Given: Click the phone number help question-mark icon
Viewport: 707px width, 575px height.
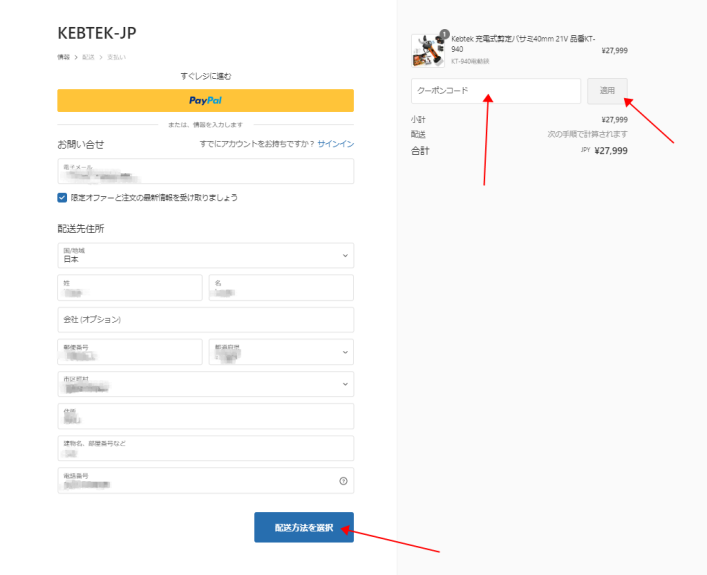Looking at the screenshot, I should pyautogui.click(x=343, y=481).
